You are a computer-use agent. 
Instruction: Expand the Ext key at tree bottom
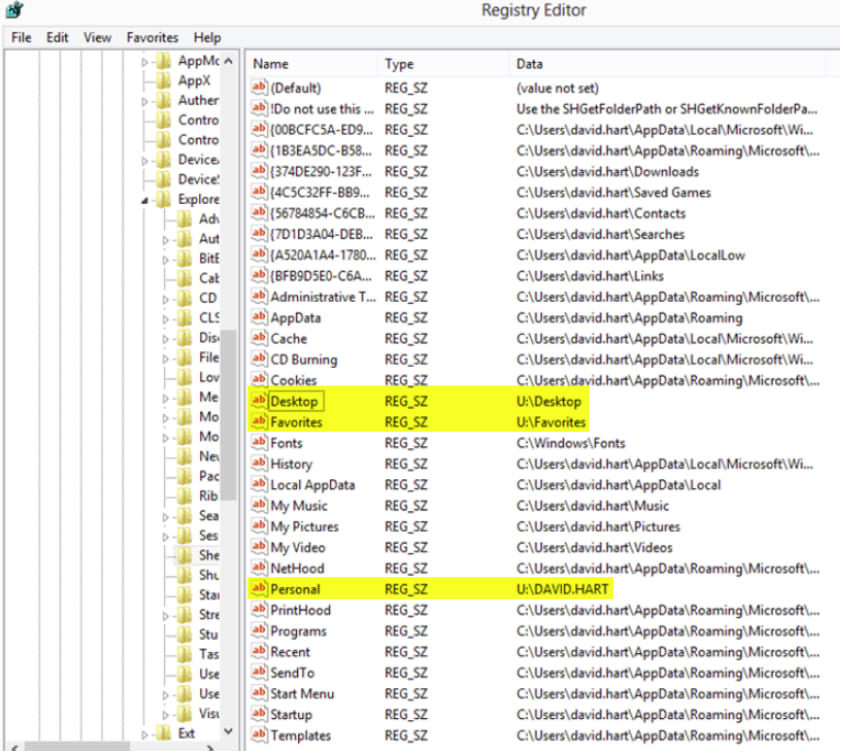point(144,734)
